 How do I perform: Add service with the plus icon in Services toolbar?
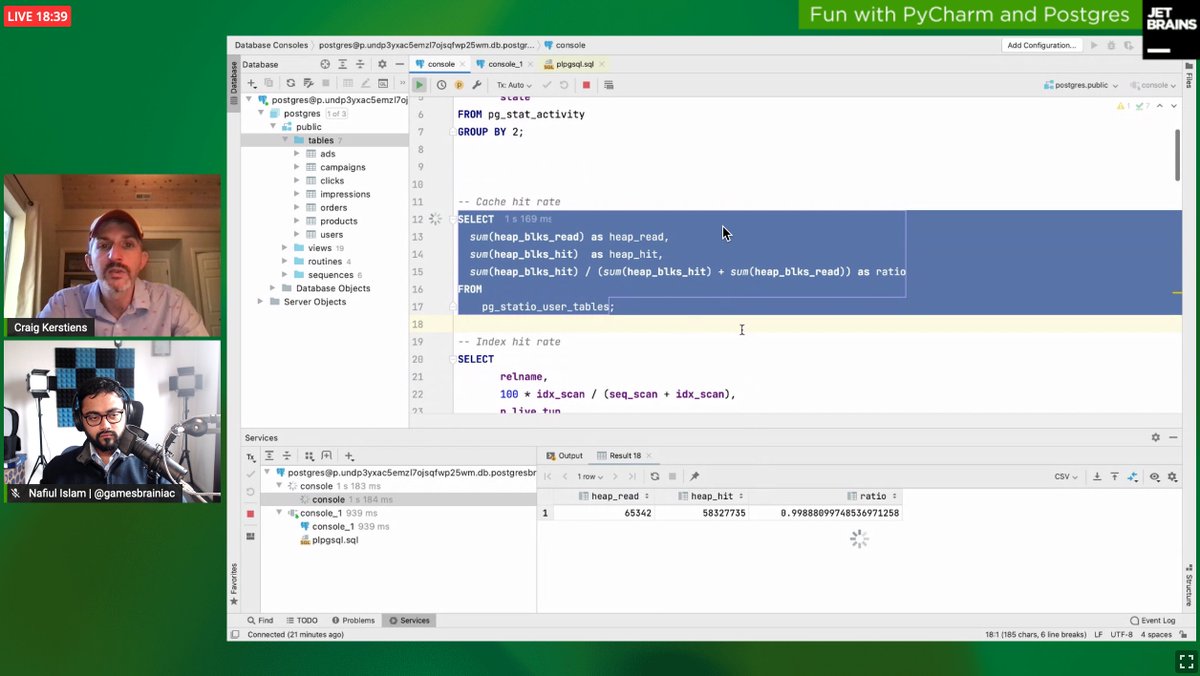pos(349,456)
